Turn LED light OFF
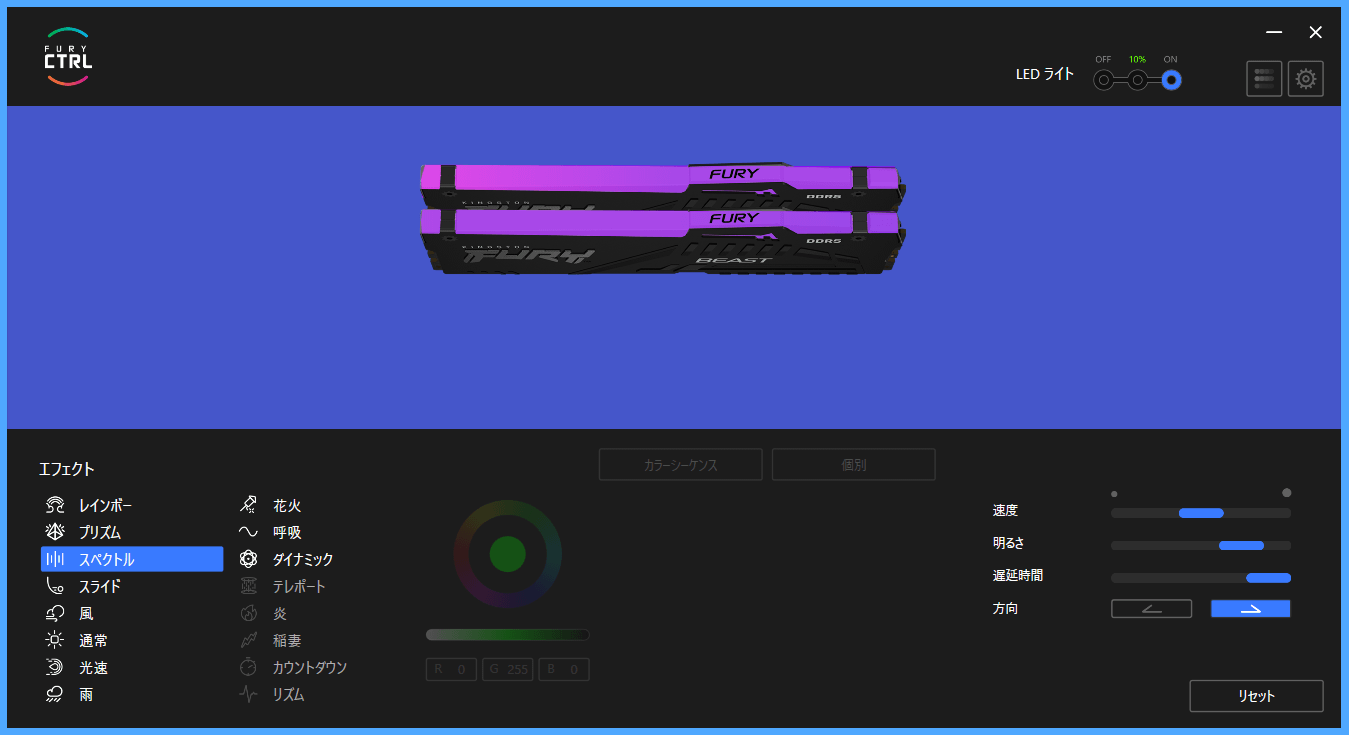Viewport: 1349px width, 735px height. pyautogui.click(x=1103, y=80)
